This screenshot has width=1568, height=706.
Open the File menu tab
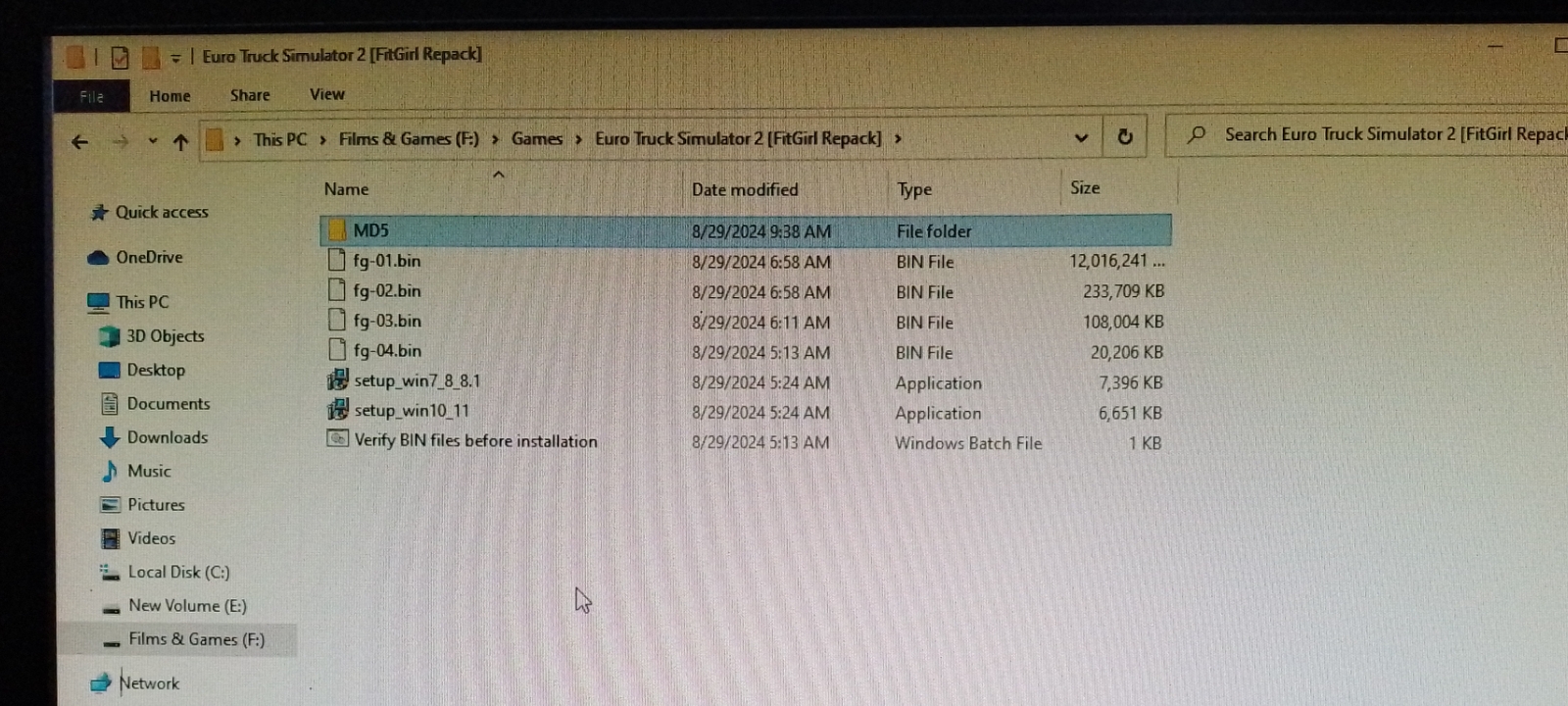coord(91,96)
